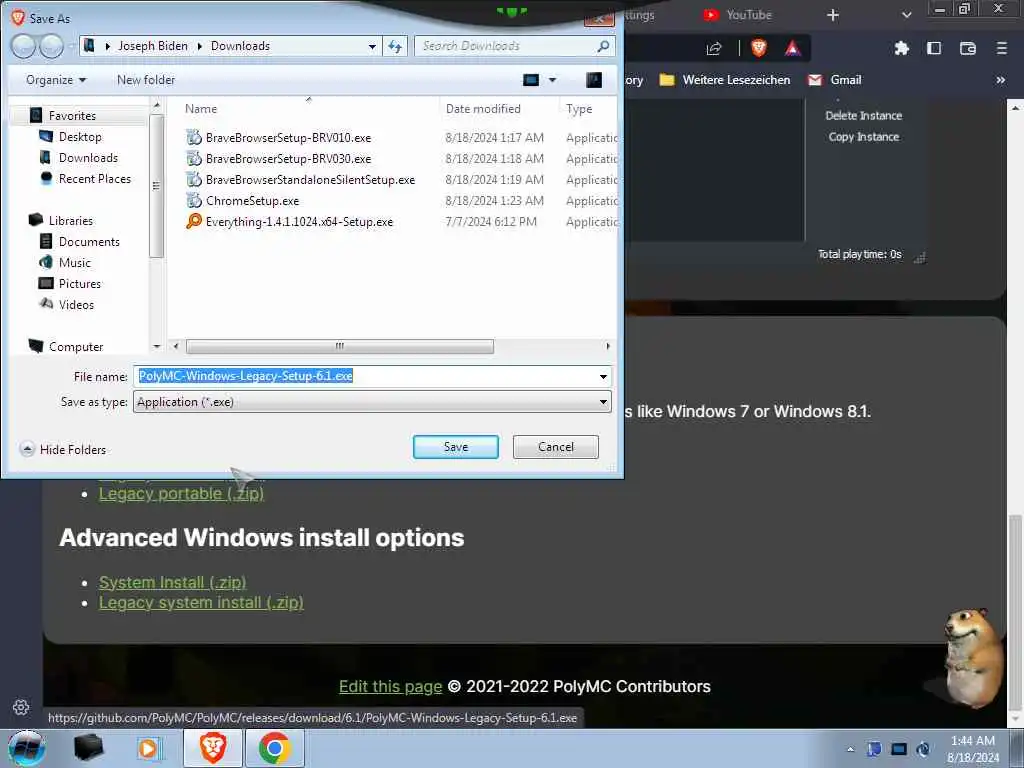The image size is (1024, 768).
Task: Open the browser extensions puzzle icon
Action: [902, 48]
